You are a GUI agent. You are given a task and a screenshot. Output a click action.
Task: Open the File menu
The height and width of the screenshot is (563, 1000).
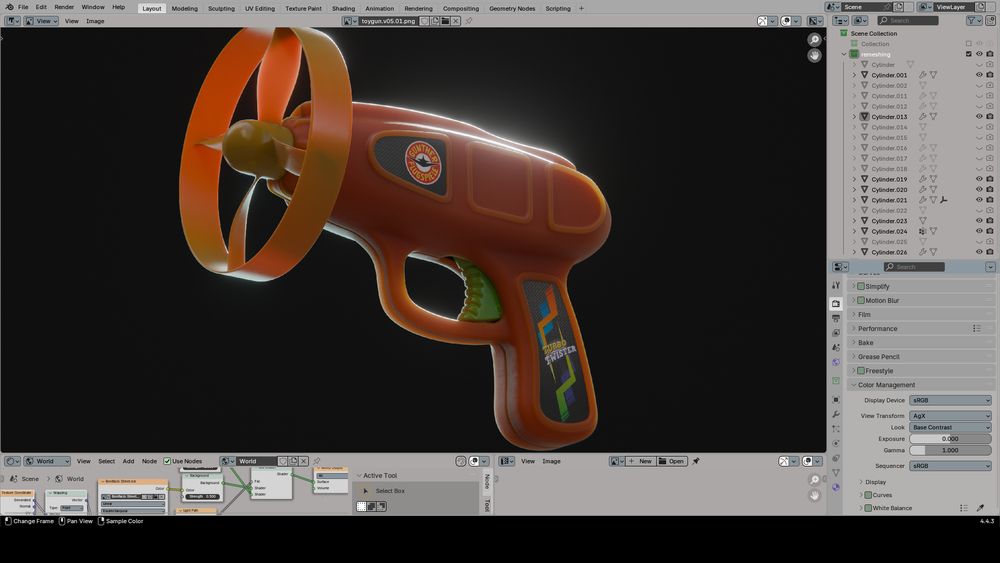[x=23, y=7]
